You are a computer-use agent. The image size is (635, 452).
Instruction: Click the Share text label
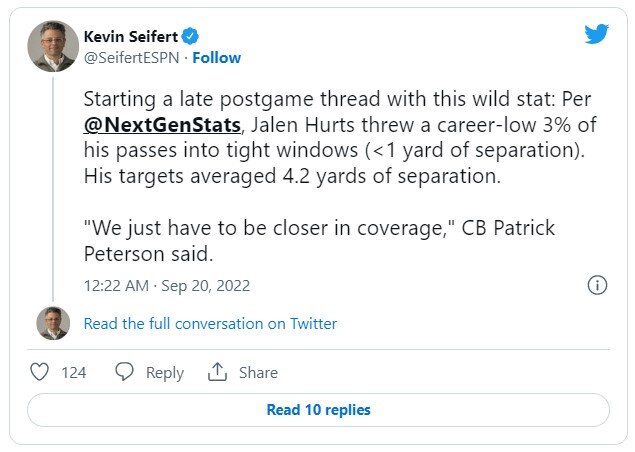tap(258, 372)
